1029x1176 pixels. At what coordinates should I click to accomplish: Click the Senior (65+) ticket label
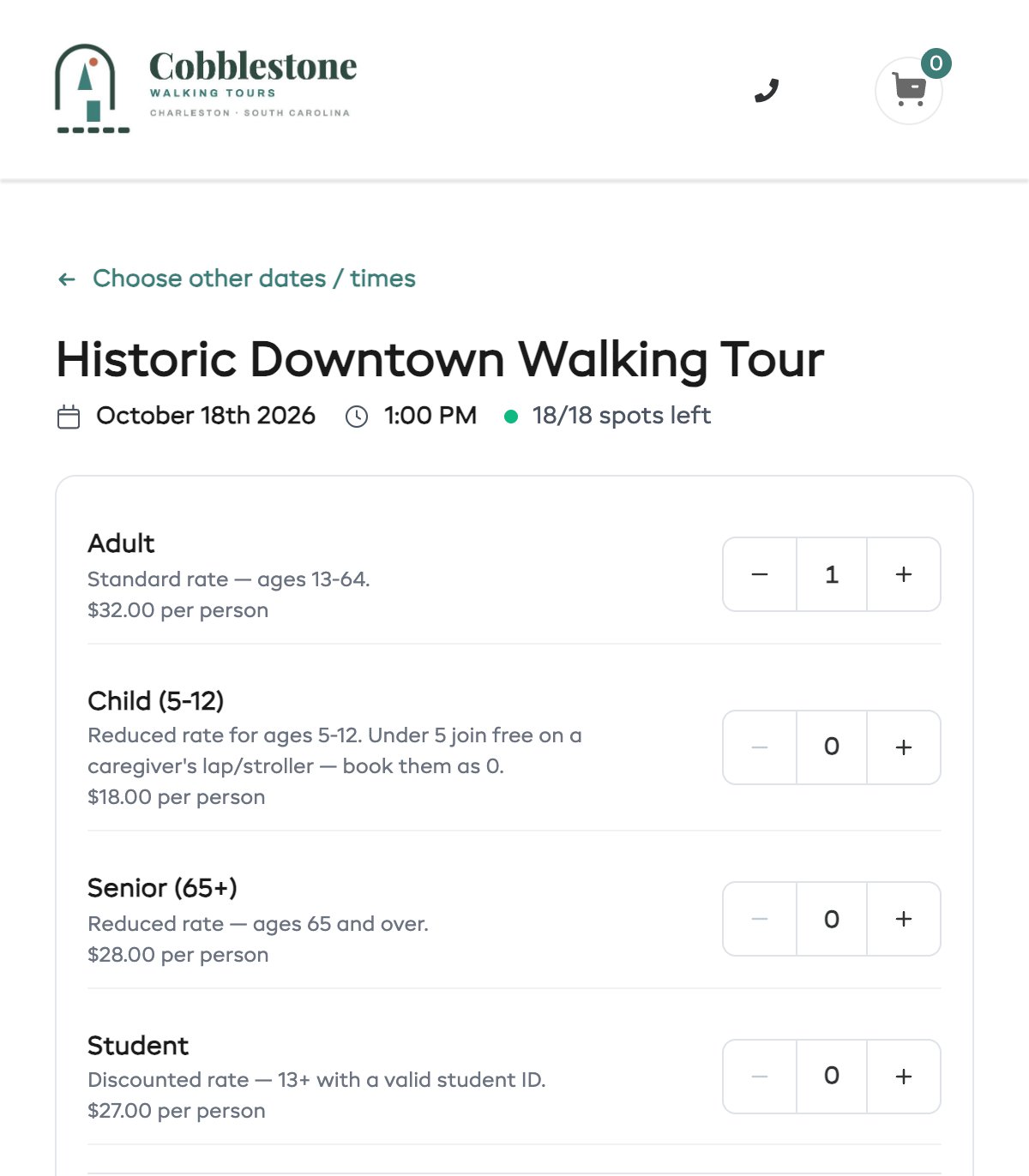162,888
